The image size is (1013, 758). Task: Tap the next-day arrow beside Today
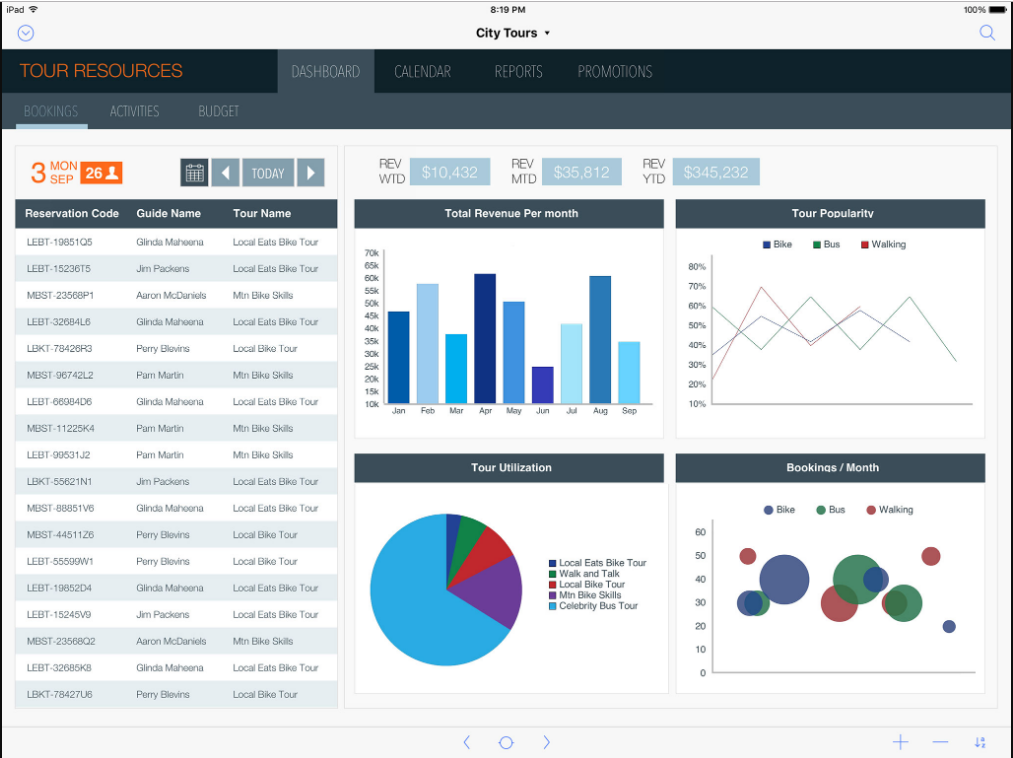pos(311,171)
